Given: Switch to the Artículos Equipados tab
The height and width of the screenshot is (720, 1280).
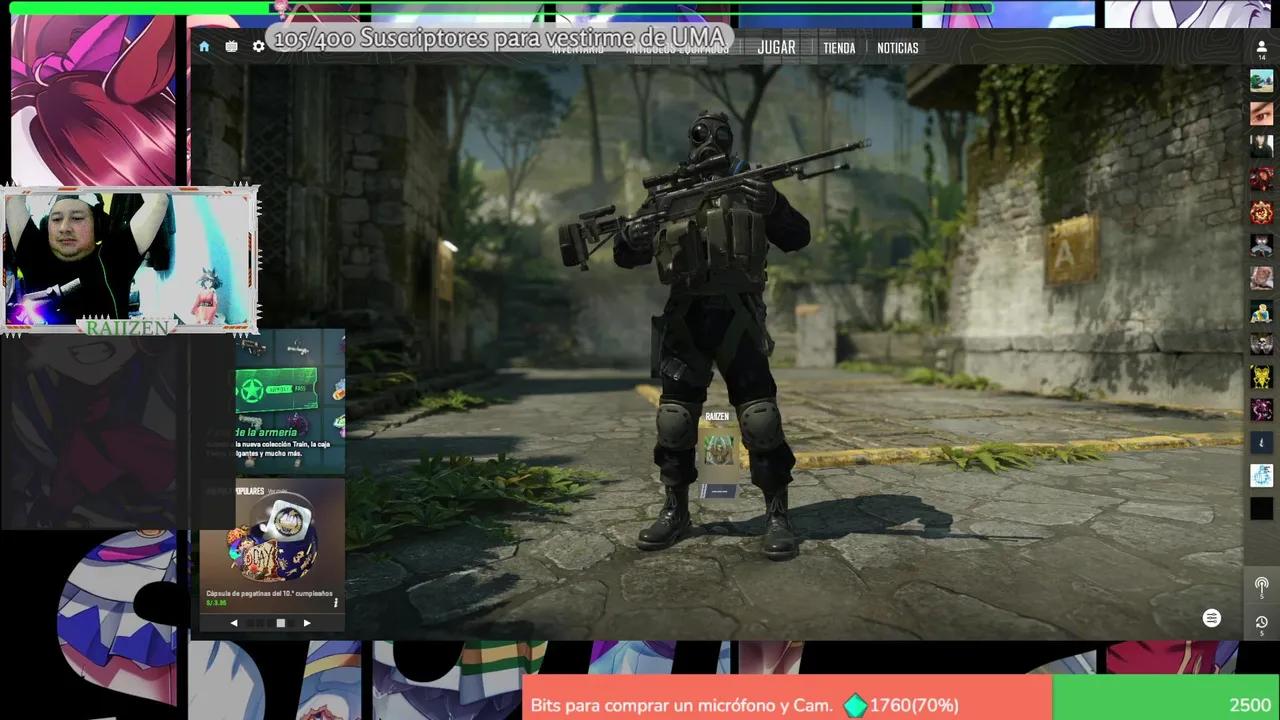Looking at the screenshot, I should coord(678,50).
